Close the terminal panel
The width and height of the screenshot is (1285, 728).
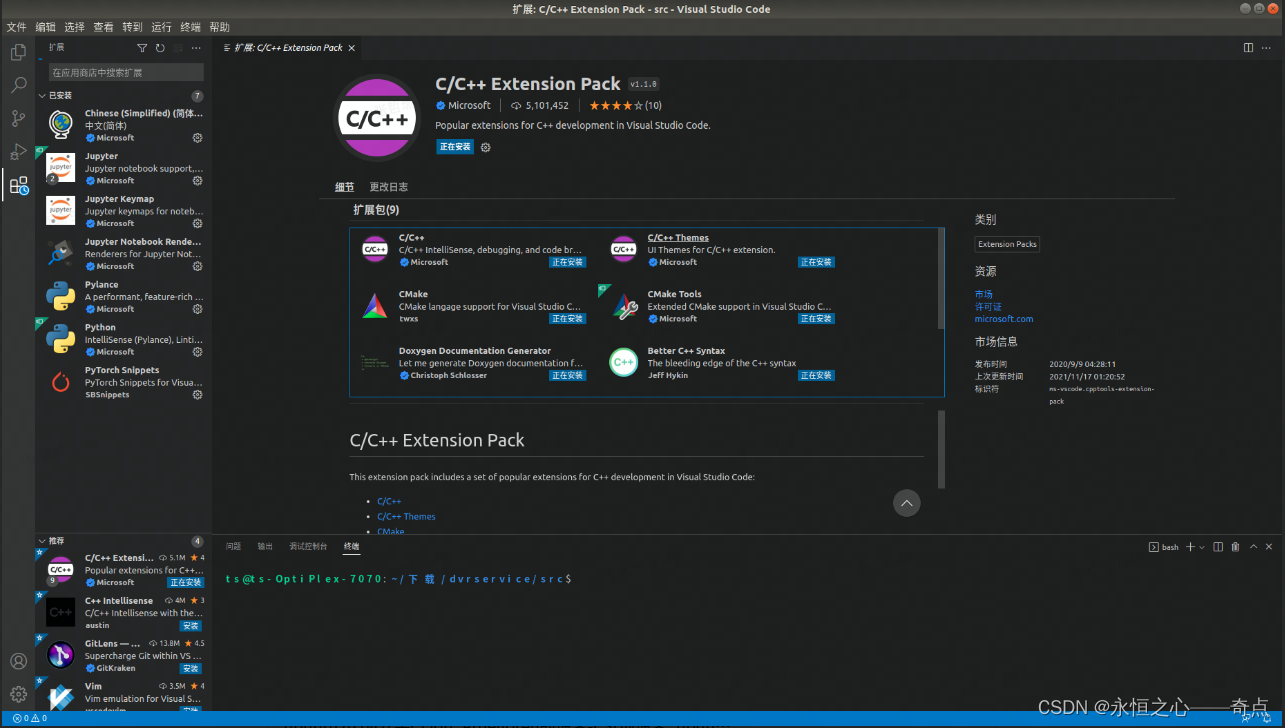1270,547
